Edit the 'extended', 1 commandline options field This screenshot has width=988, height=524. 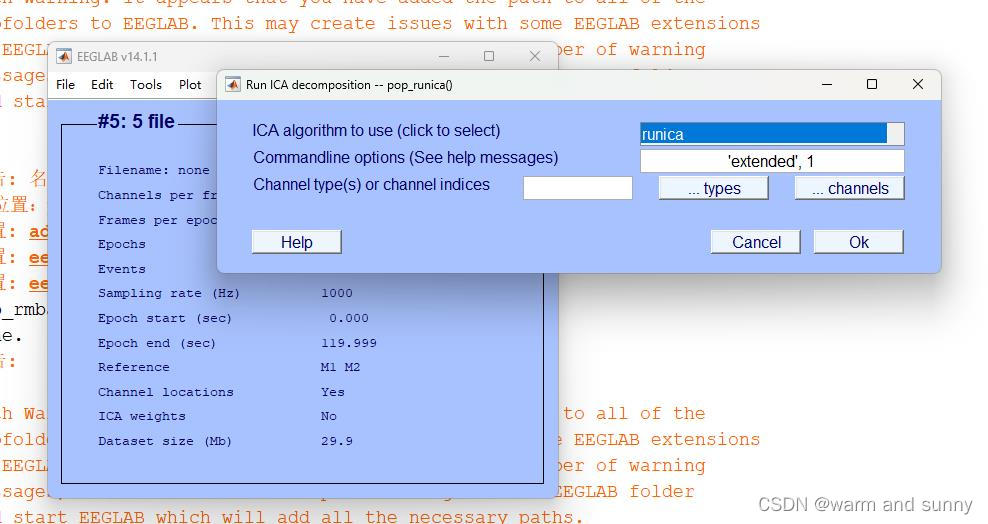pyautogui.click(x=772, y=161)
